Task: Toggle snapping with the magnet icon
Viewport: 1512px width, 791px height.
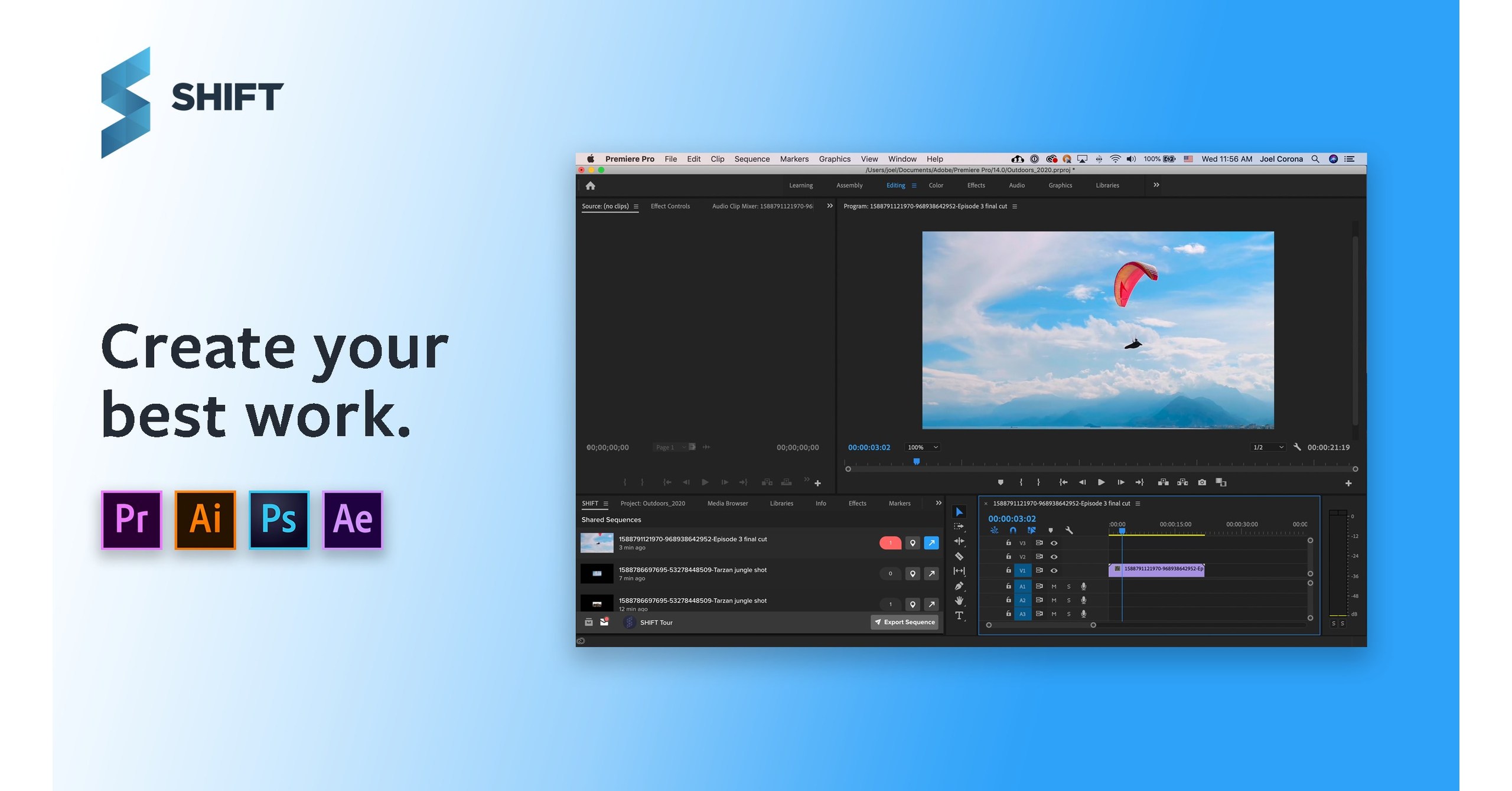Action: pos(1014,530)
